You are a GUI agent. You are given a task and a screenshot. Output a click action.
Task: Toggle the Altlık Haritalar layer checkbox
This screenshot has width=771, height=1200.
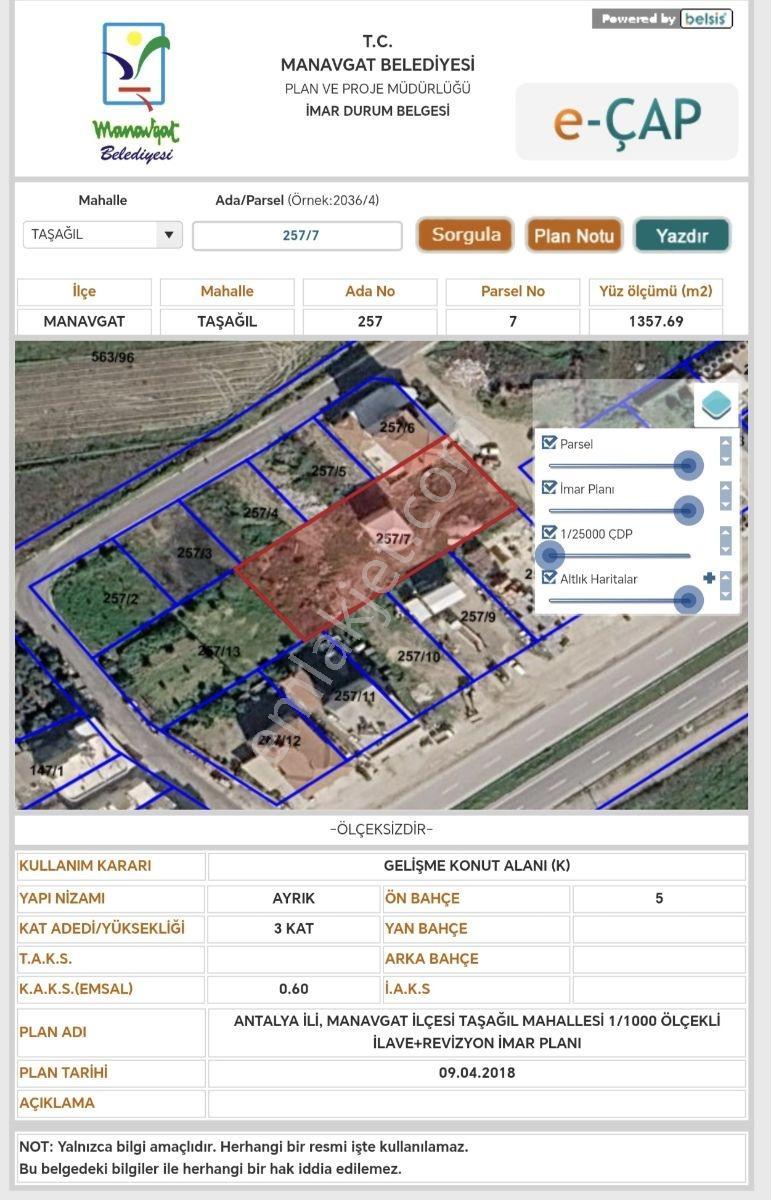(x=549, y=577)
